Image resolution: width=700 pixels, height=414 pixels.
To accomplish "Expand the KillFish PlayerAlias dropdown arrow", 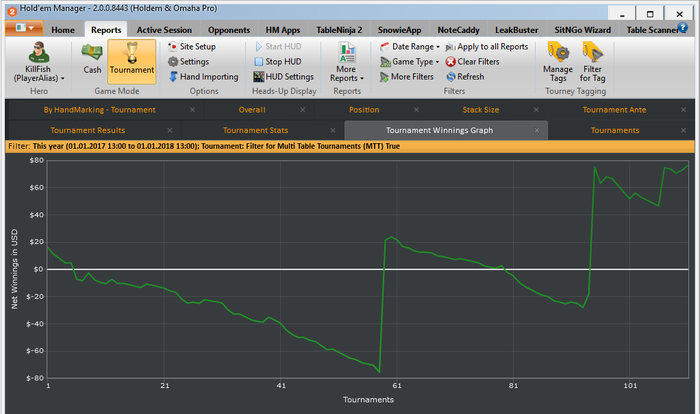I will (63, 79).
